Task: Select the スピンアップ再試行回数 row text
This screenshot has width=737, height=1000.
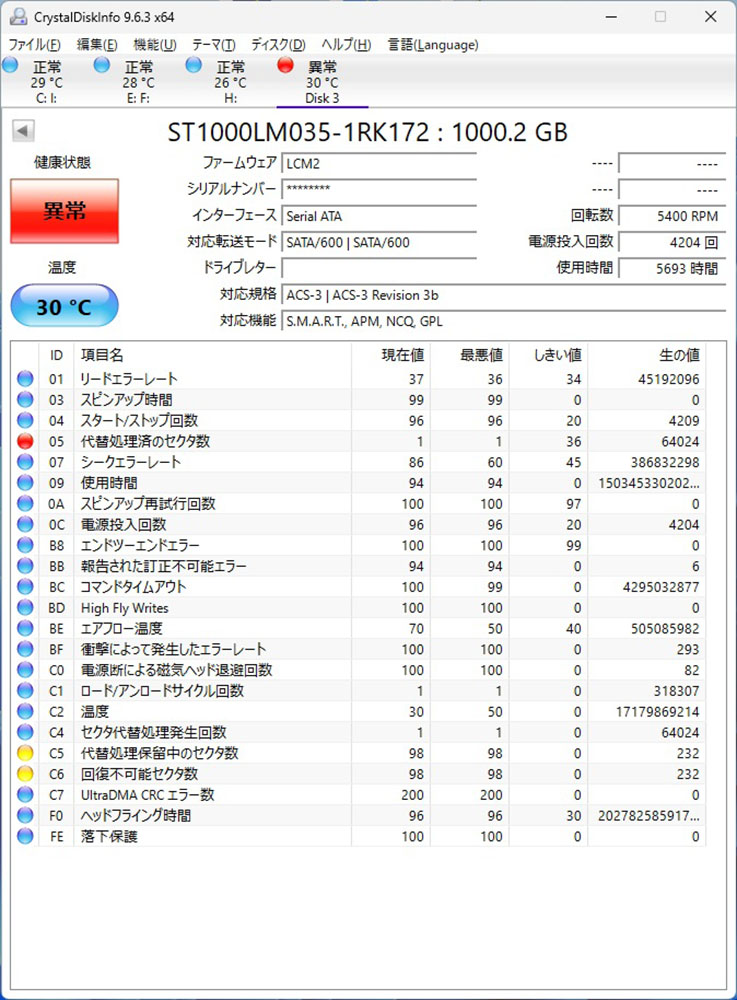Action: click(x=148, y=504)
